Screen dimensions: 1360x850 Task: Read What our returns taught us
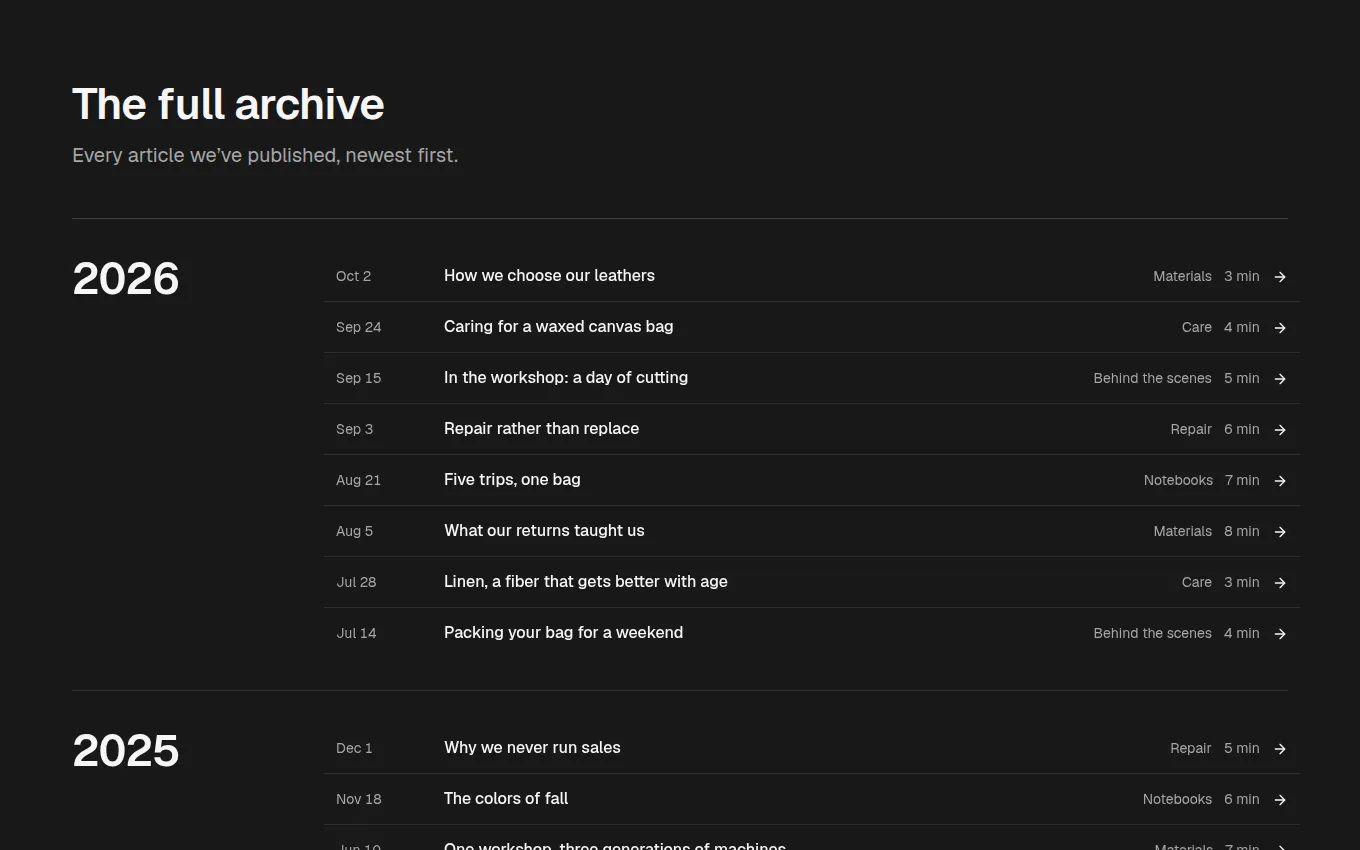544,531
